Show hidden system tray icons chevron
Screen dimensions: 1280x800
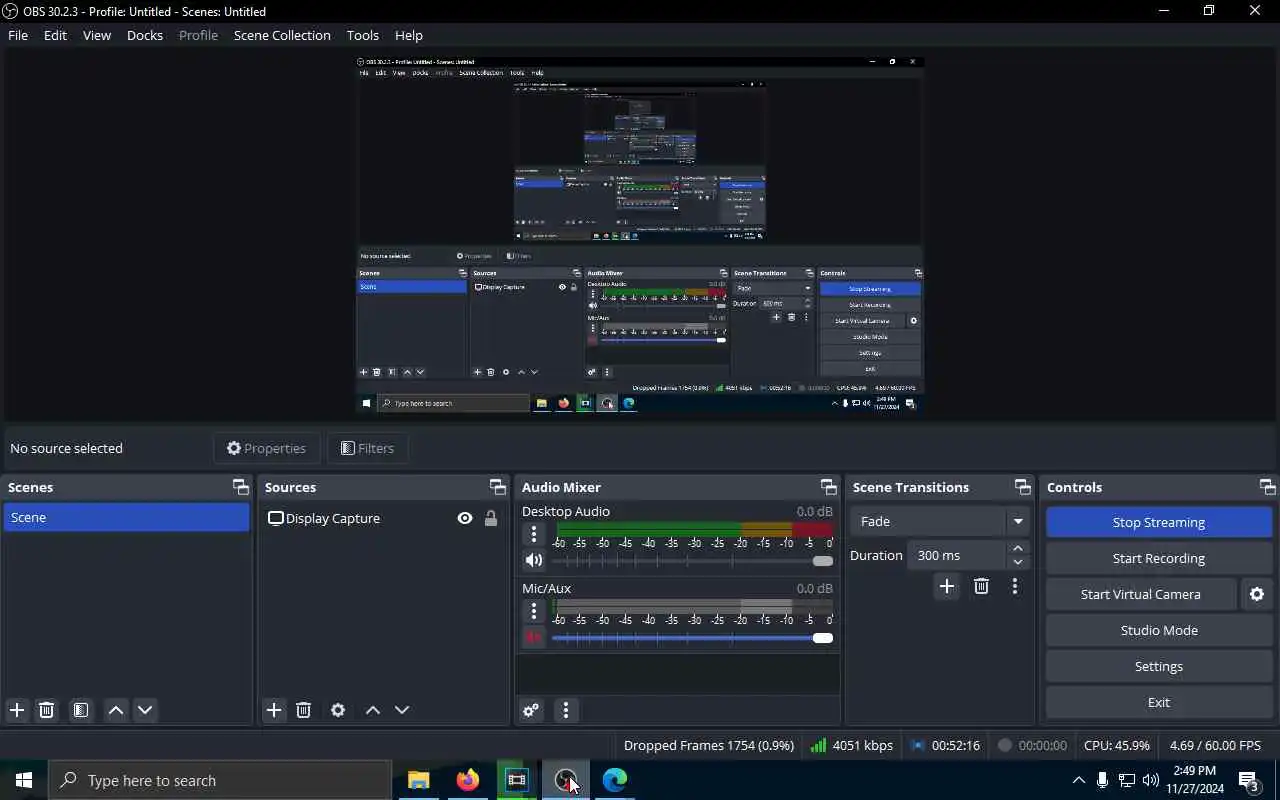[1079, 780]
